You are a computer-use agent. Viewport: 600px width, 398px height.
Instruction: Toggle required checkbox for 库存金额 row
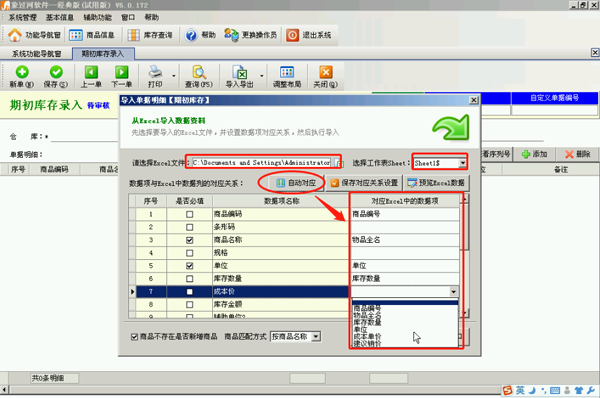(189, 305)
